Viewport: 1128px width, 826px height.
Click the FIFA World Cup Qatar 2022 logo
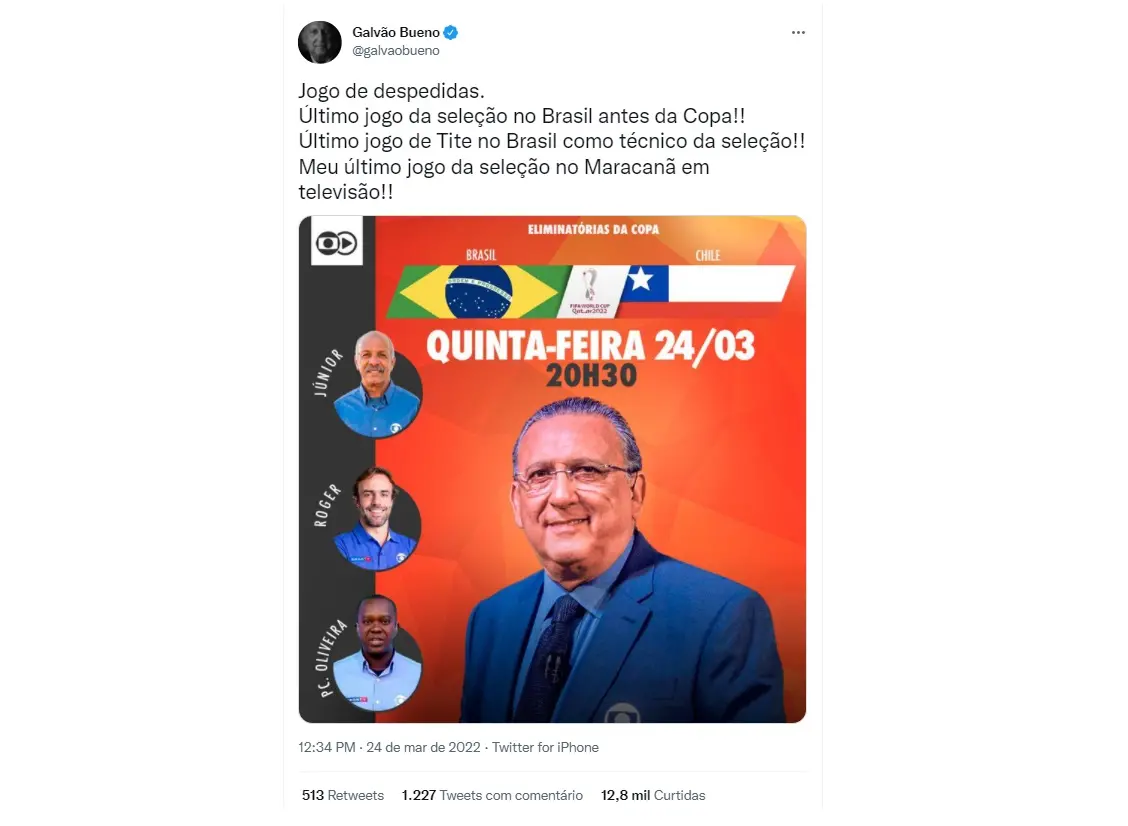(590, 291)
